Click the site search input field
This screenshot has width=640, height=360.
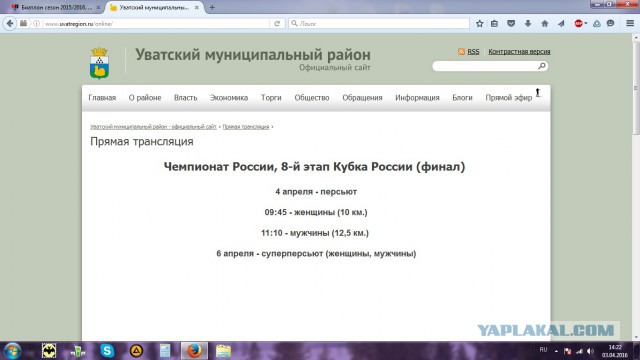click(485, 66)
